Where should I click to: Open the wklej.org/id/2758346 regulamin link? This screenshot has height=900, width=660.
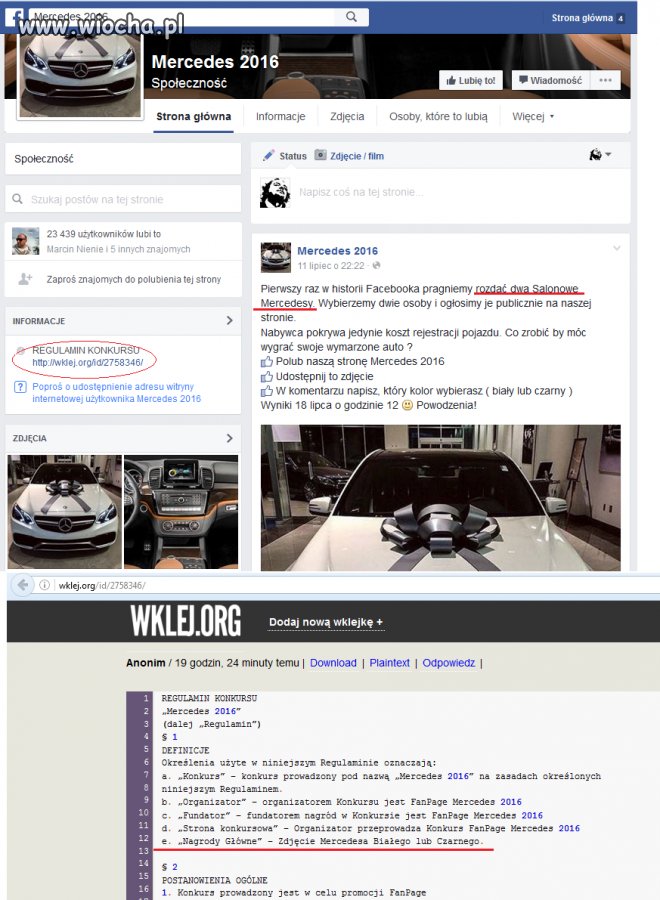(x=87, y=362)
